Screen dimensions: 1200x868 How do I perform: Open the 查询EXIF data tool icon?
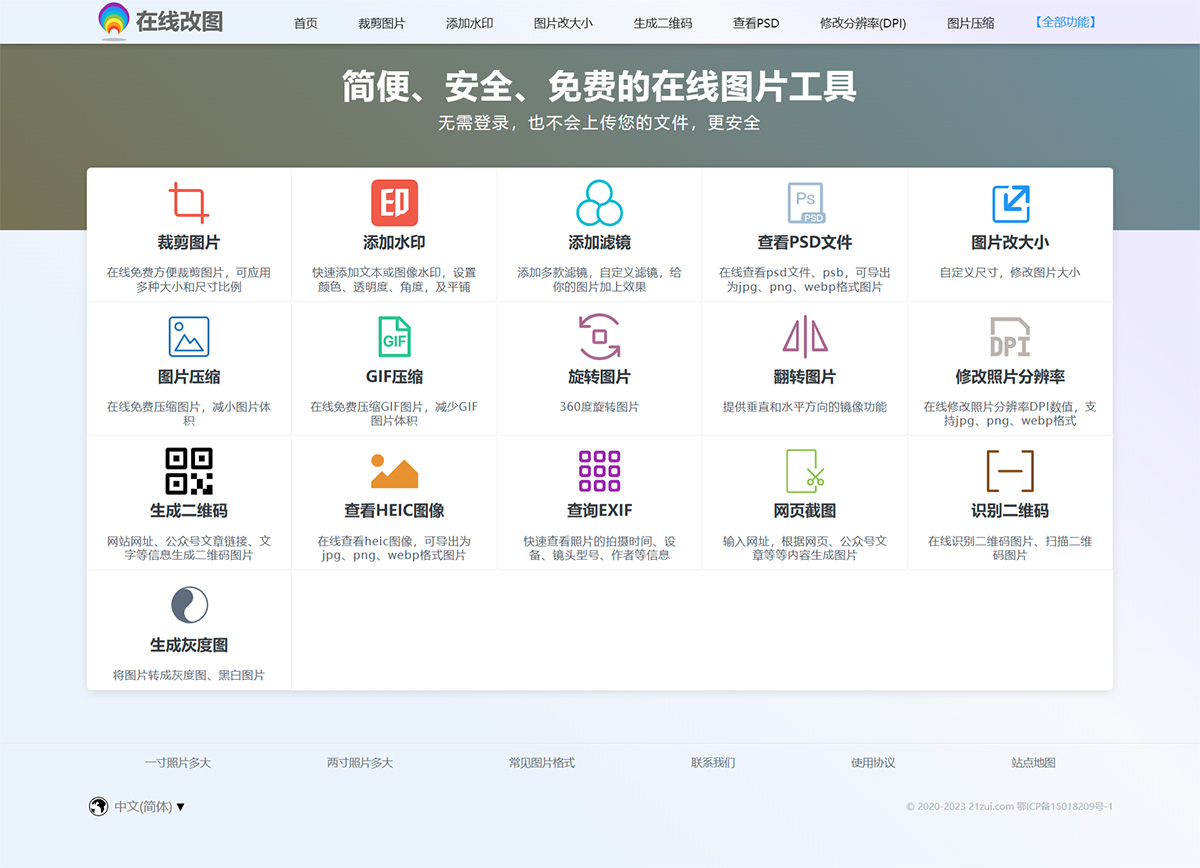point(599,470)
